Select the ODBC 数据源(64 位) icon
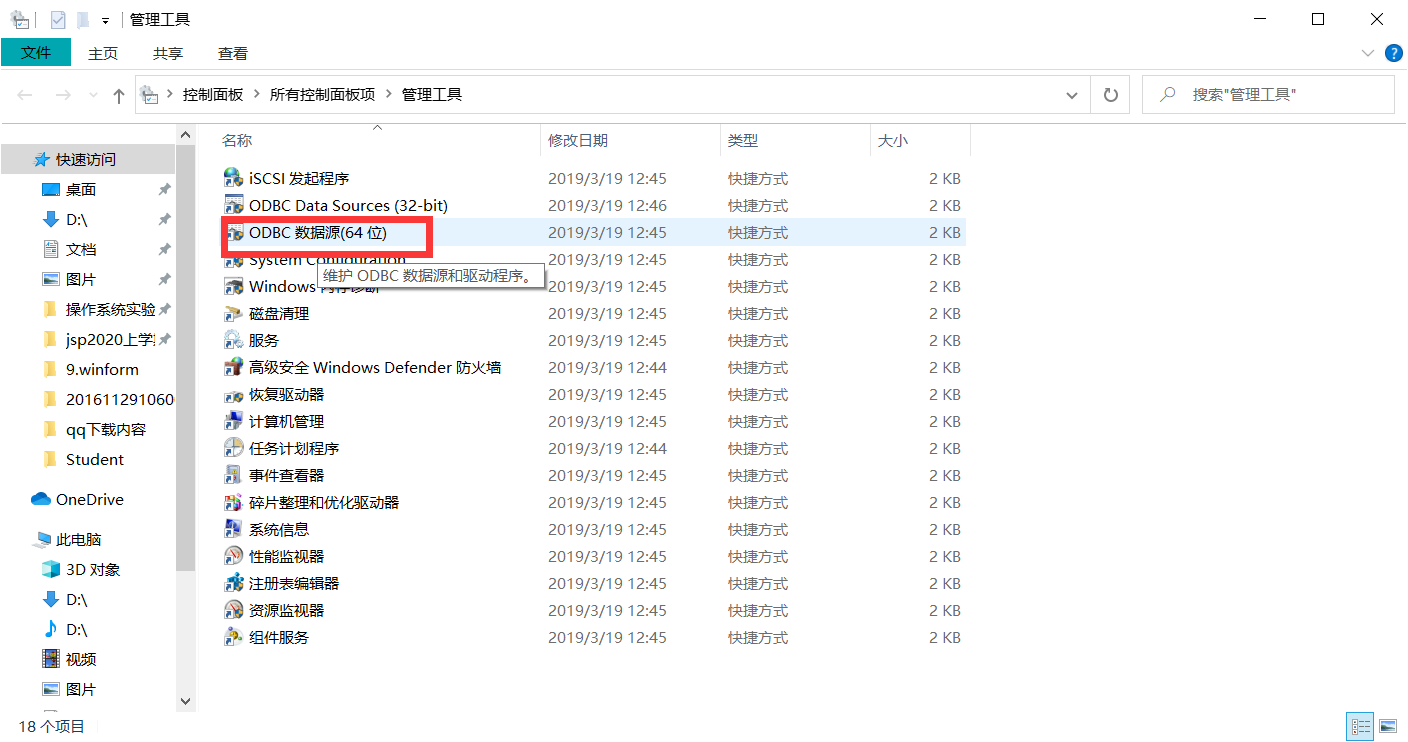This screenshot has width=1408, height=742. tap(234, 232)
